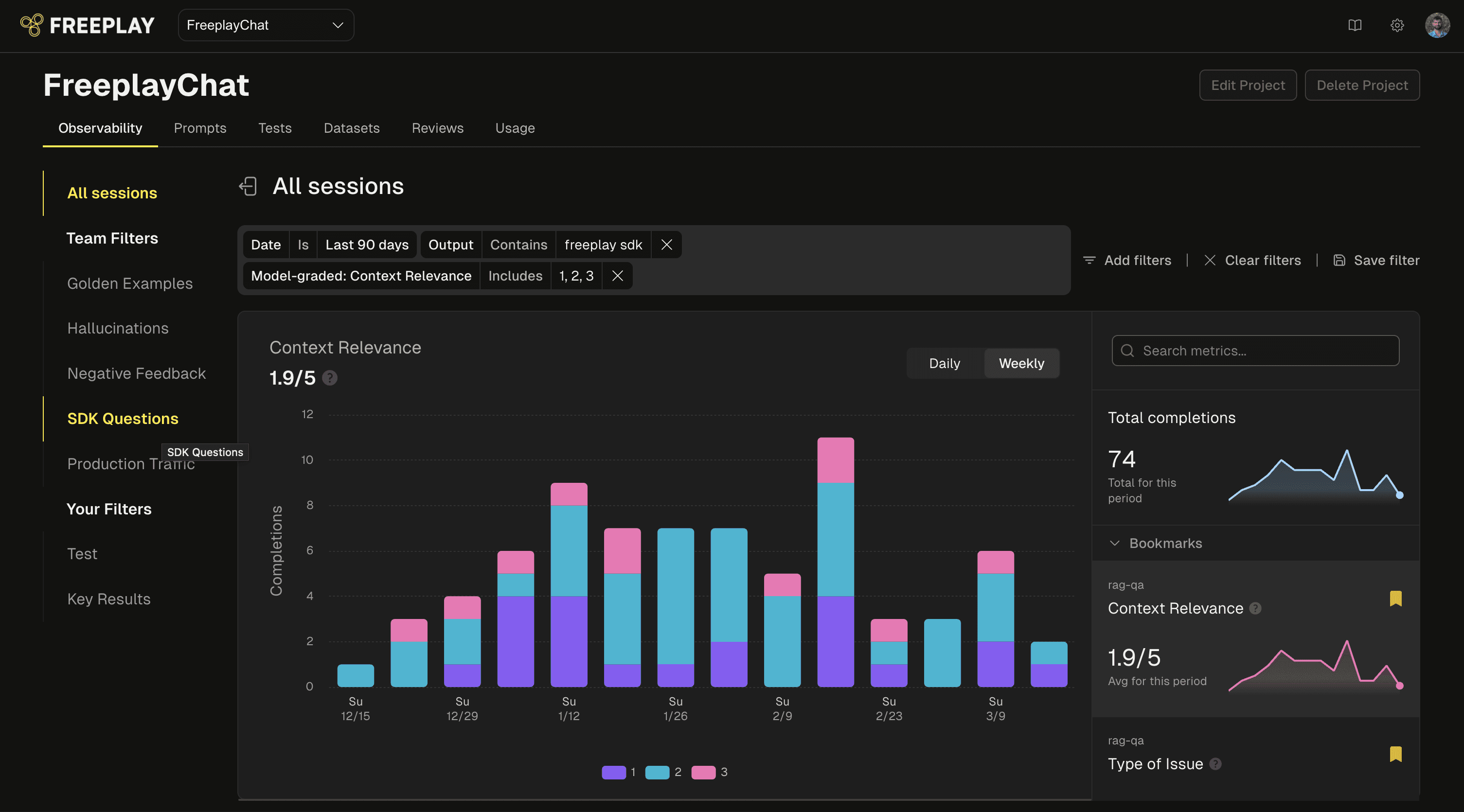The width and height of the screenshot is (1464, 812).
Task: Open settings gear in top bar
Action: [x=1397, y=25]
